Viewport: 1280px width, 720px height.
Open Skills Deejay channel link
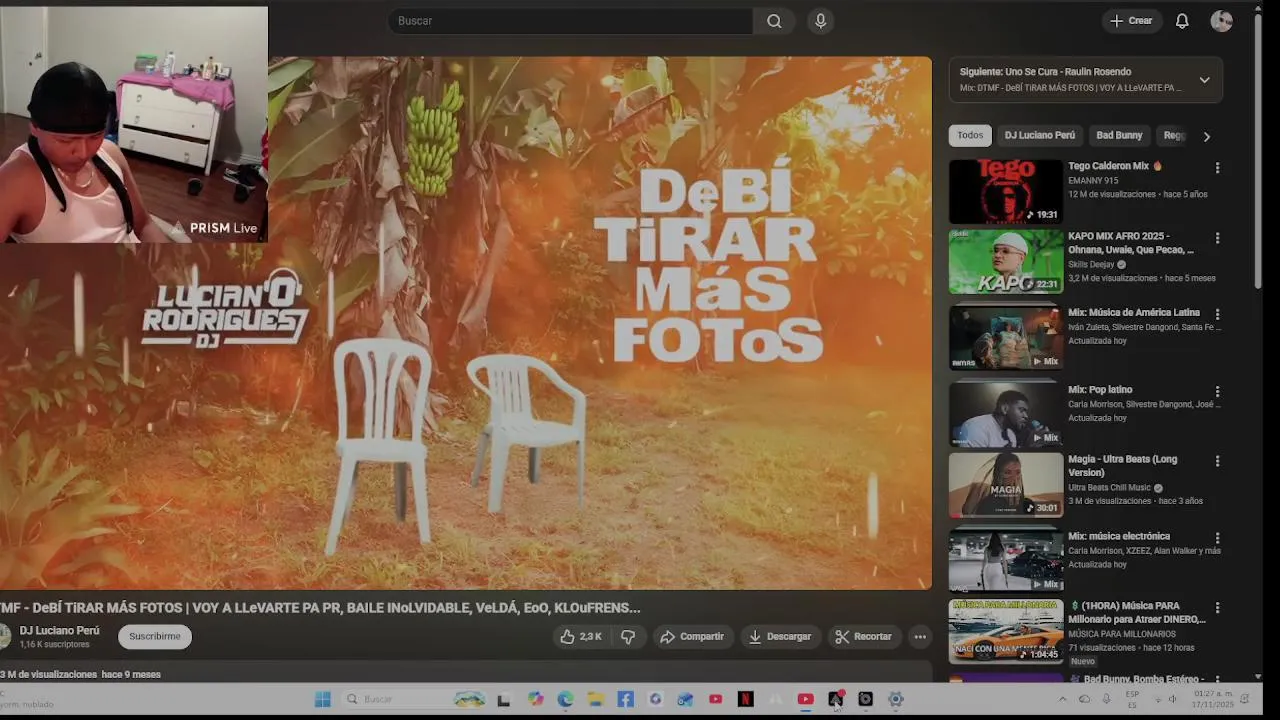point(1091,264)
